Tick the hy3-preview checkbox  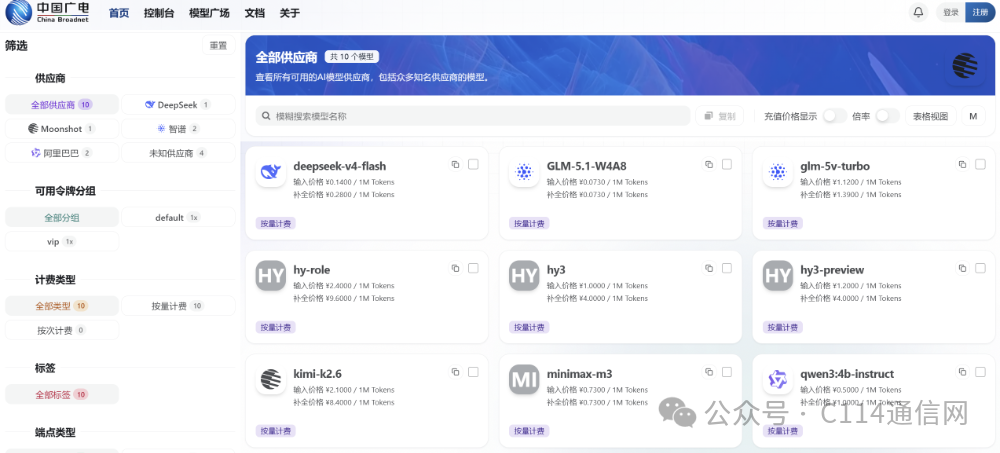(x=980, y=269)
